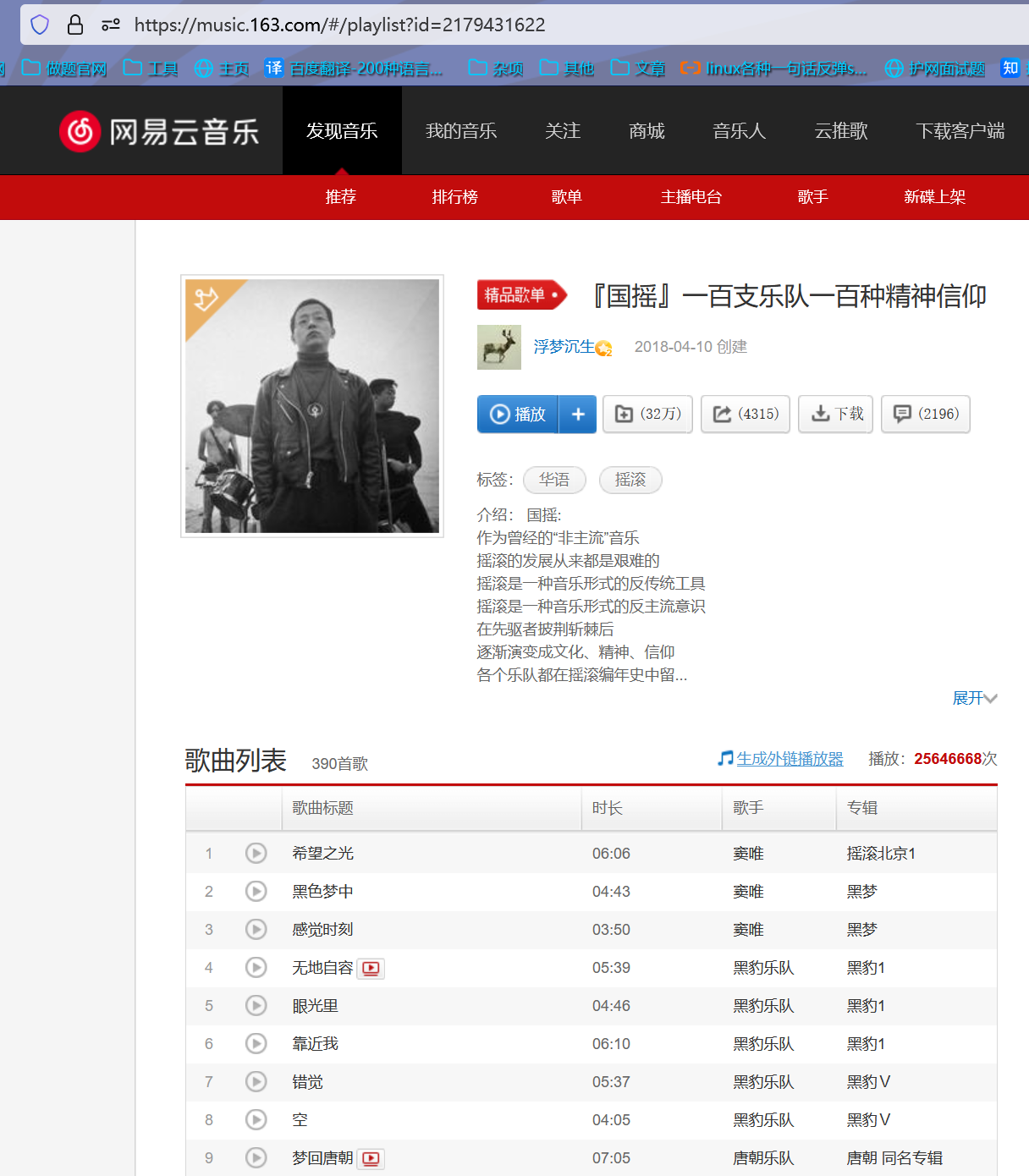Screen dimensions: 1029x1176
Task: Select the 排行榜 sub-tab
Action: (x=455, y=197)
